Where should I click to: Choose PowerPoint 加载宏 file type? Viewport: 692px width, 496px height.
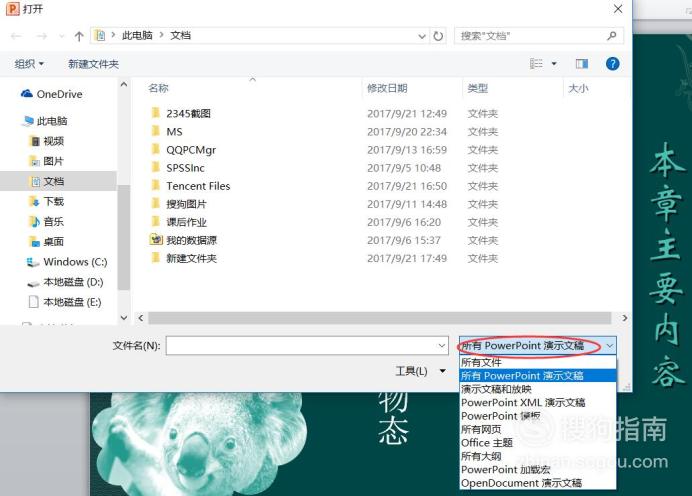(x=538, y=470)
